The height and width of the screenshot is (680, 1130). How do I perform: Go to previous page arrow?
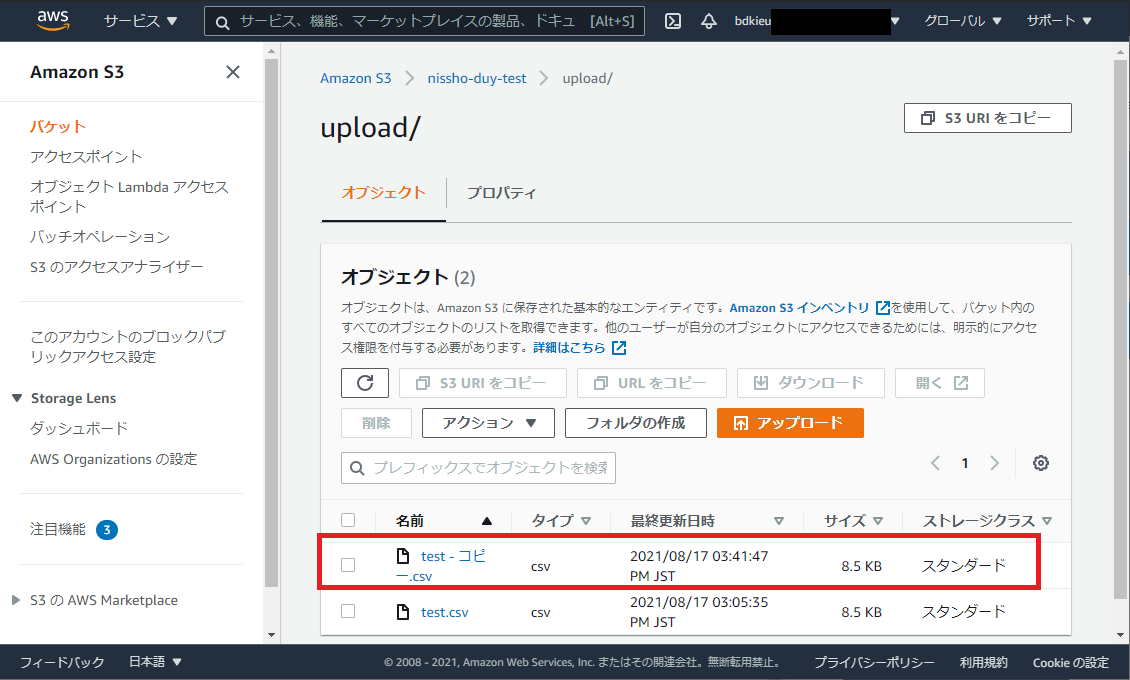click(935, 463)
